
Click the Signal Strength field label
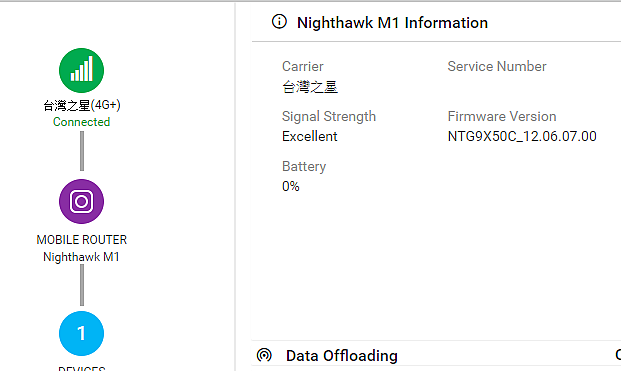(329, 117)
